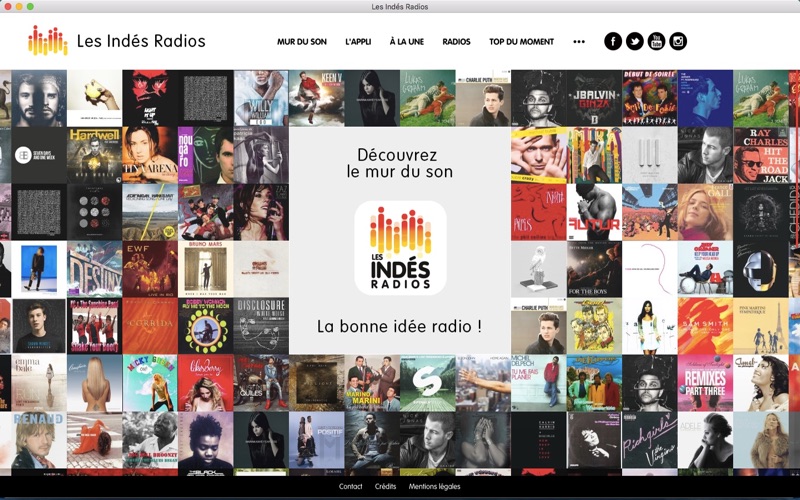800x500 pixels.
Task: Select the Début de Soirée album cover
Action: [x=650, y=98]
